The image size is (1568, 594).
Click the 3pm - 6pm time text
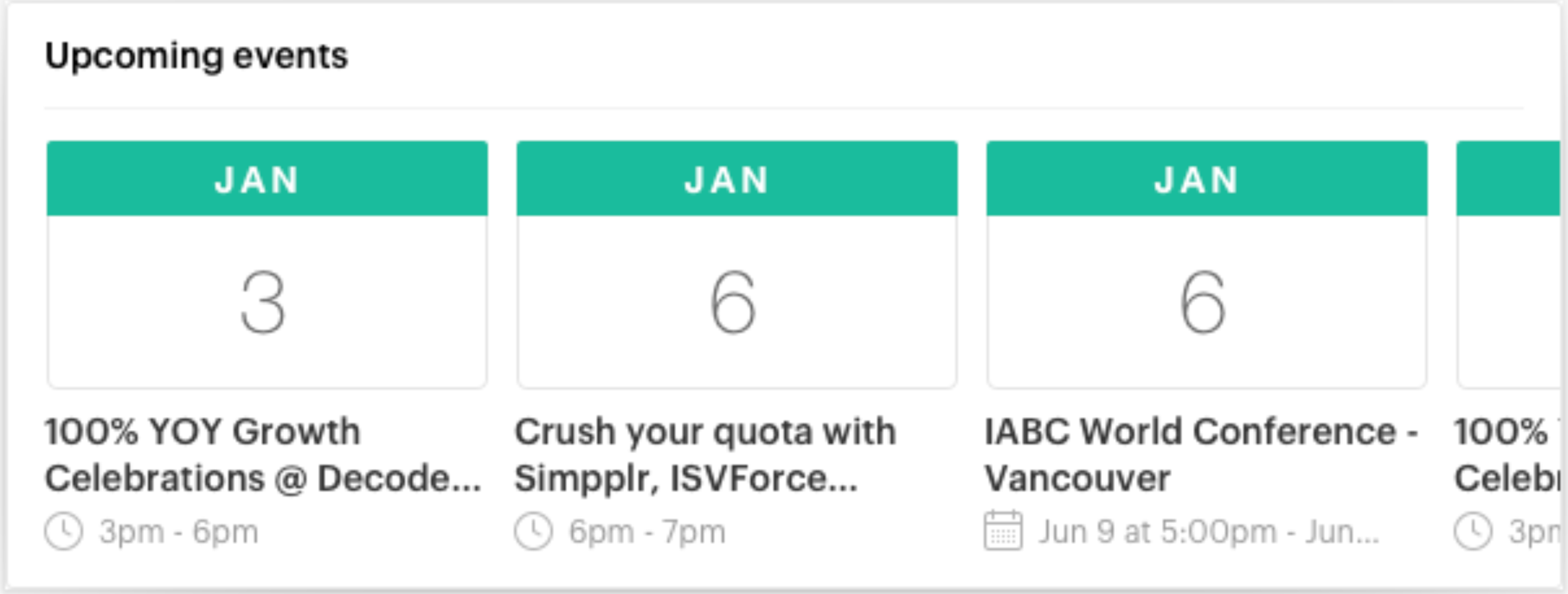178,532
